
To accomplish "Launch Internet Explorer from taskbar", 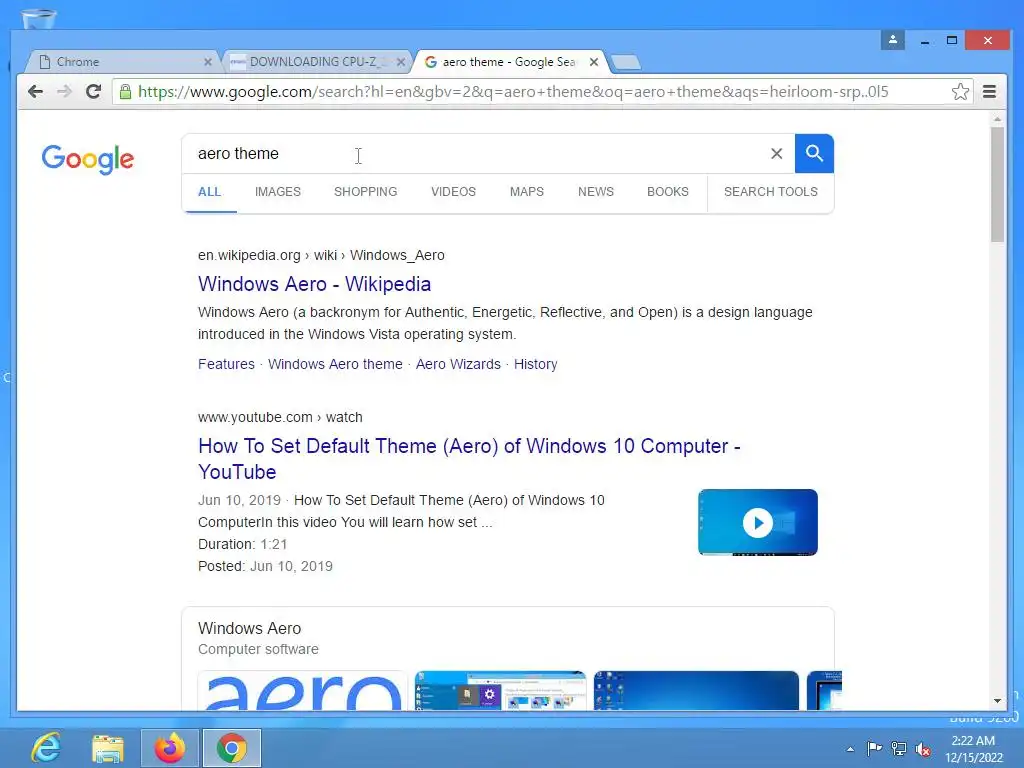I will coord(46,748).
